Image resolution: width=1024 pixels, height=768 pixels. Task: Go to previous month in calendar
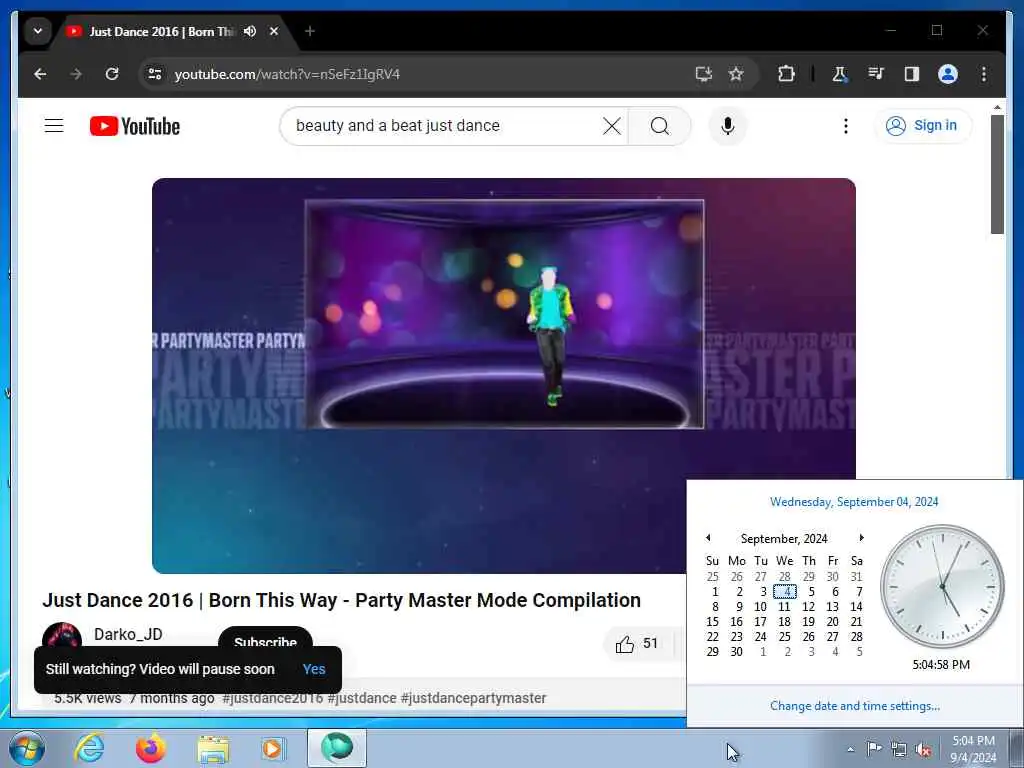tap(708, 537)
